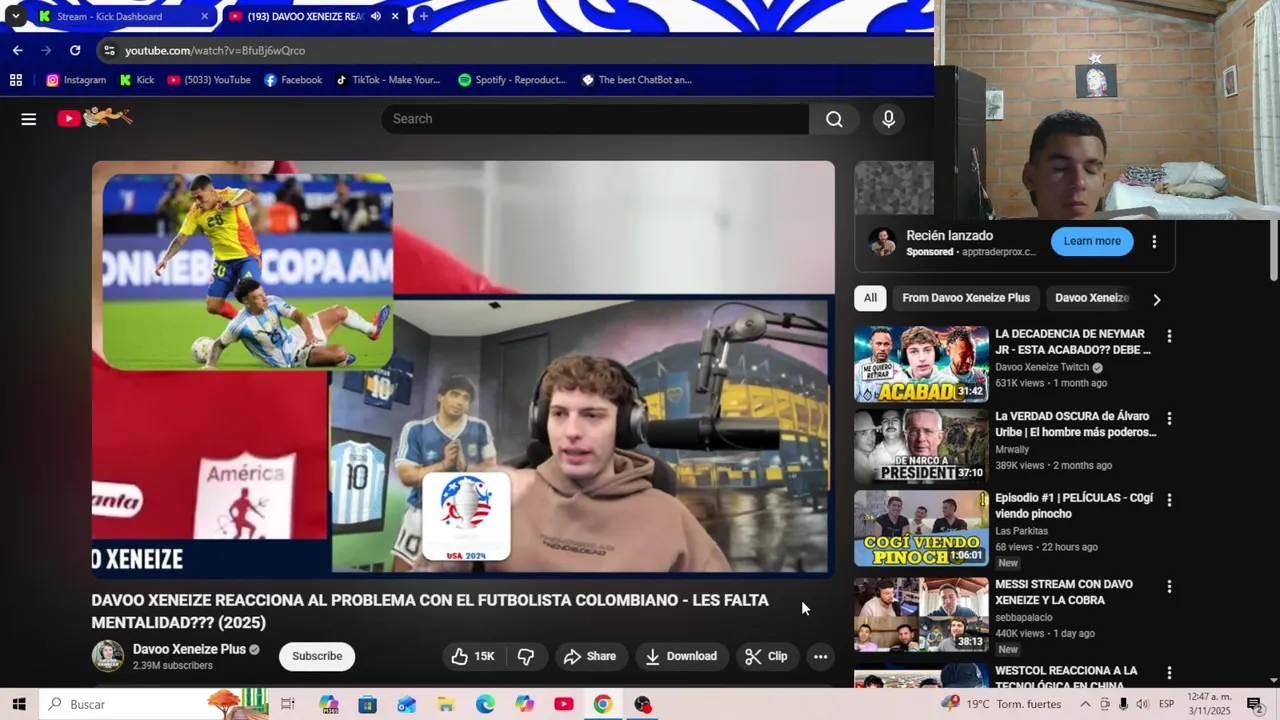The height and width of the screenshot is (720, 1280).
Task: Open Microsoft Edge from the taskbar
Action: [x=485, y=704]
